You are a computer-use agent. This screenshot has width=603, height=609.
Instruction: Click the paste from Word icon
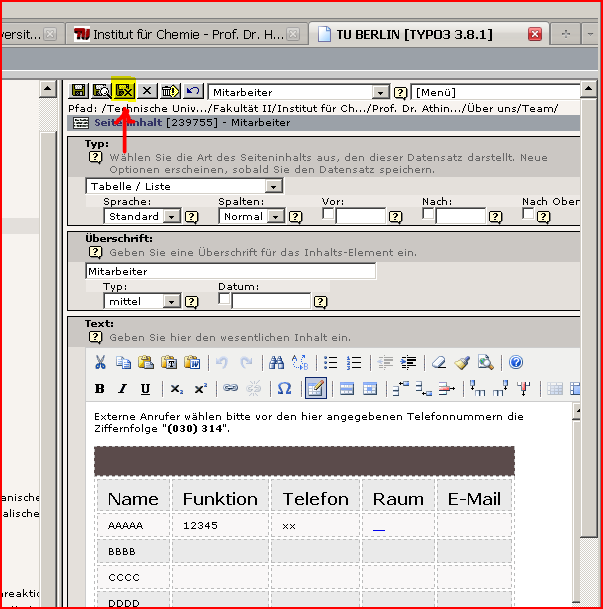[x=192, y=362]
